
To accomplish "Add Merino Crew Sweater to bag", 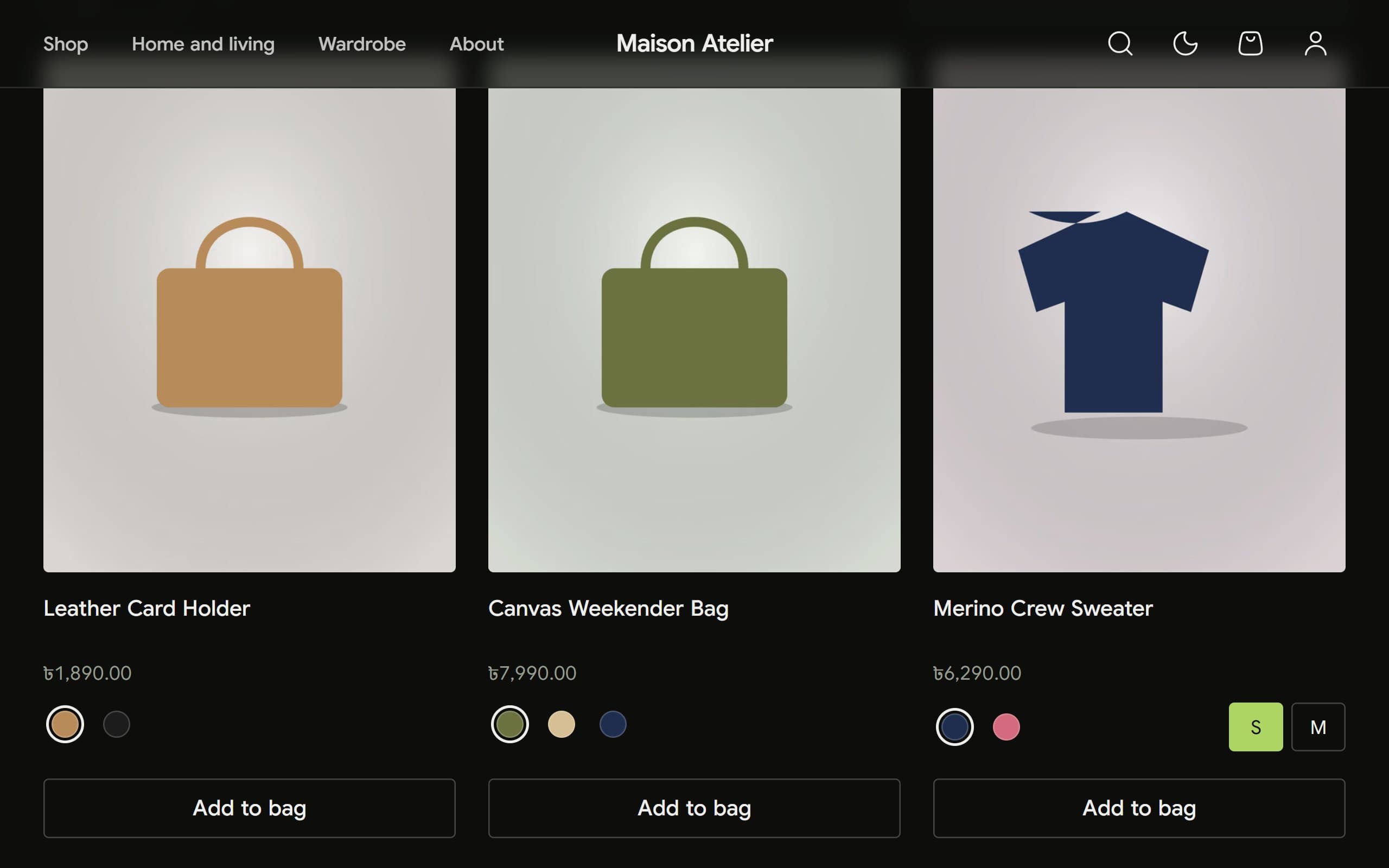I will click(1139, 808).
